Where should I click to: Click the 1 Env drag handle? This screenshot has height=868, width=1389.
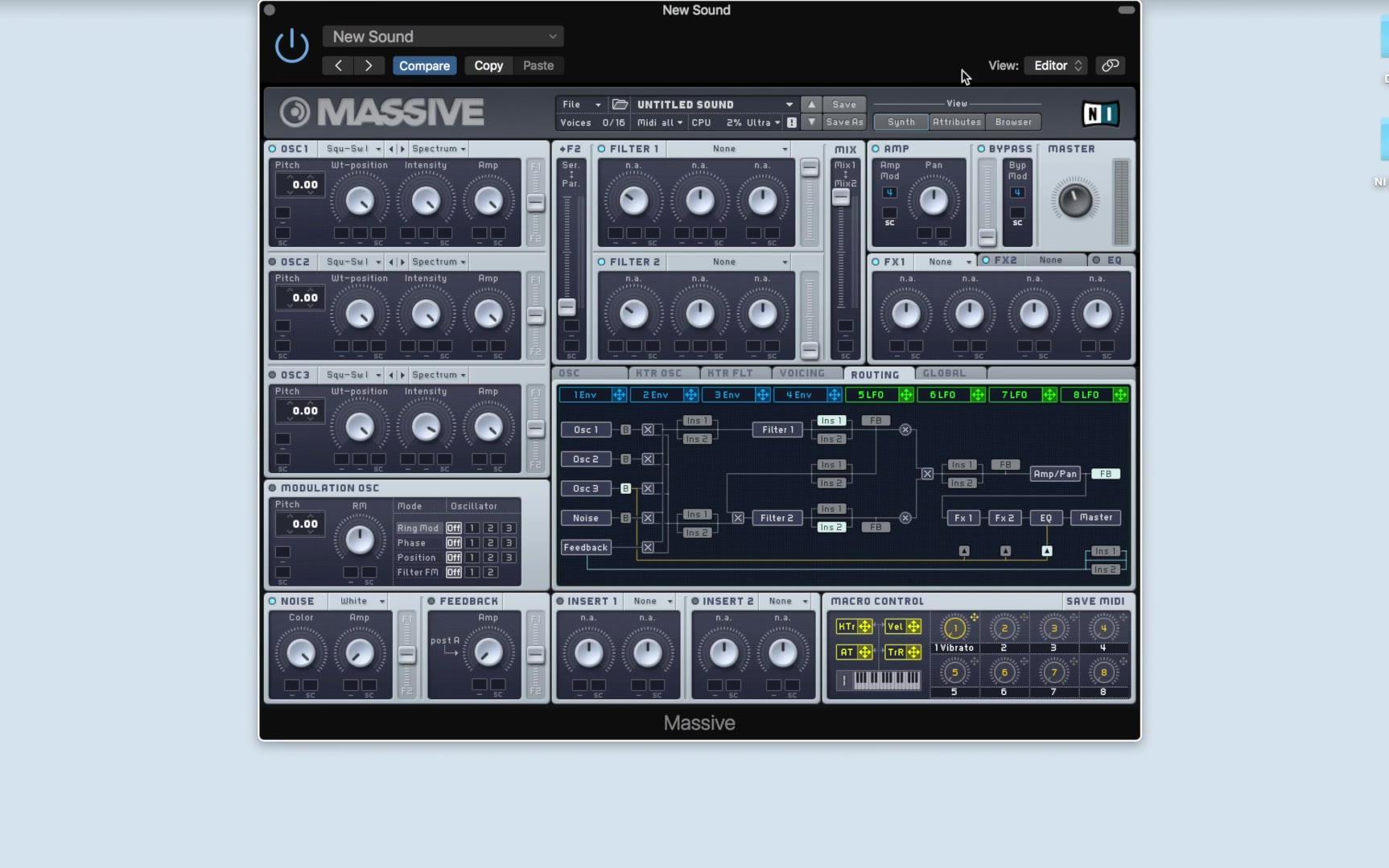(x=619, y=395)
